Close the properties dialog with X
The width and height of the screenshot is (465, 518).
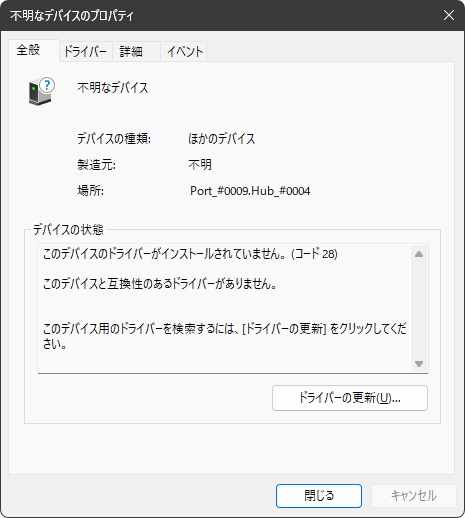[x=449, y=15]
